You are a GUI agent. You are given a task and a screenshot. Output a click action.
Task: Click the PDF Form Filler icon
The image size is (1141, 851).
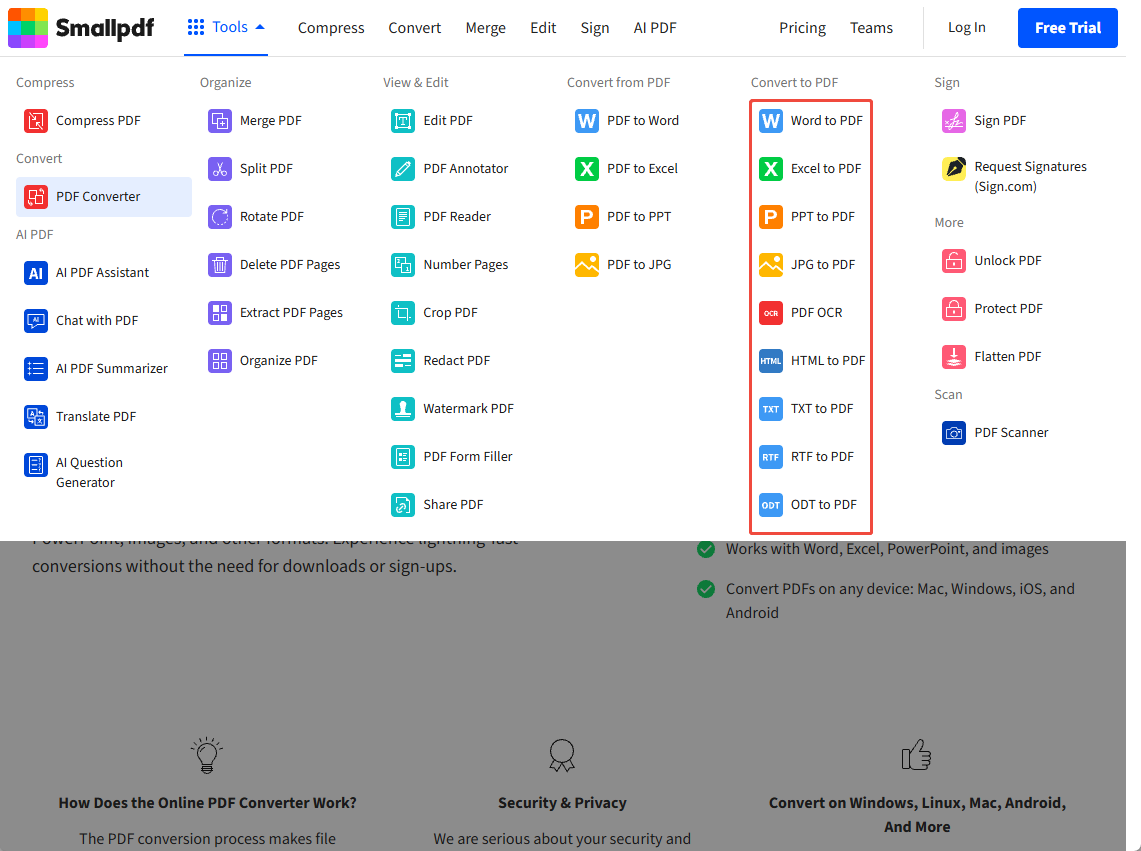click(403, 457)
